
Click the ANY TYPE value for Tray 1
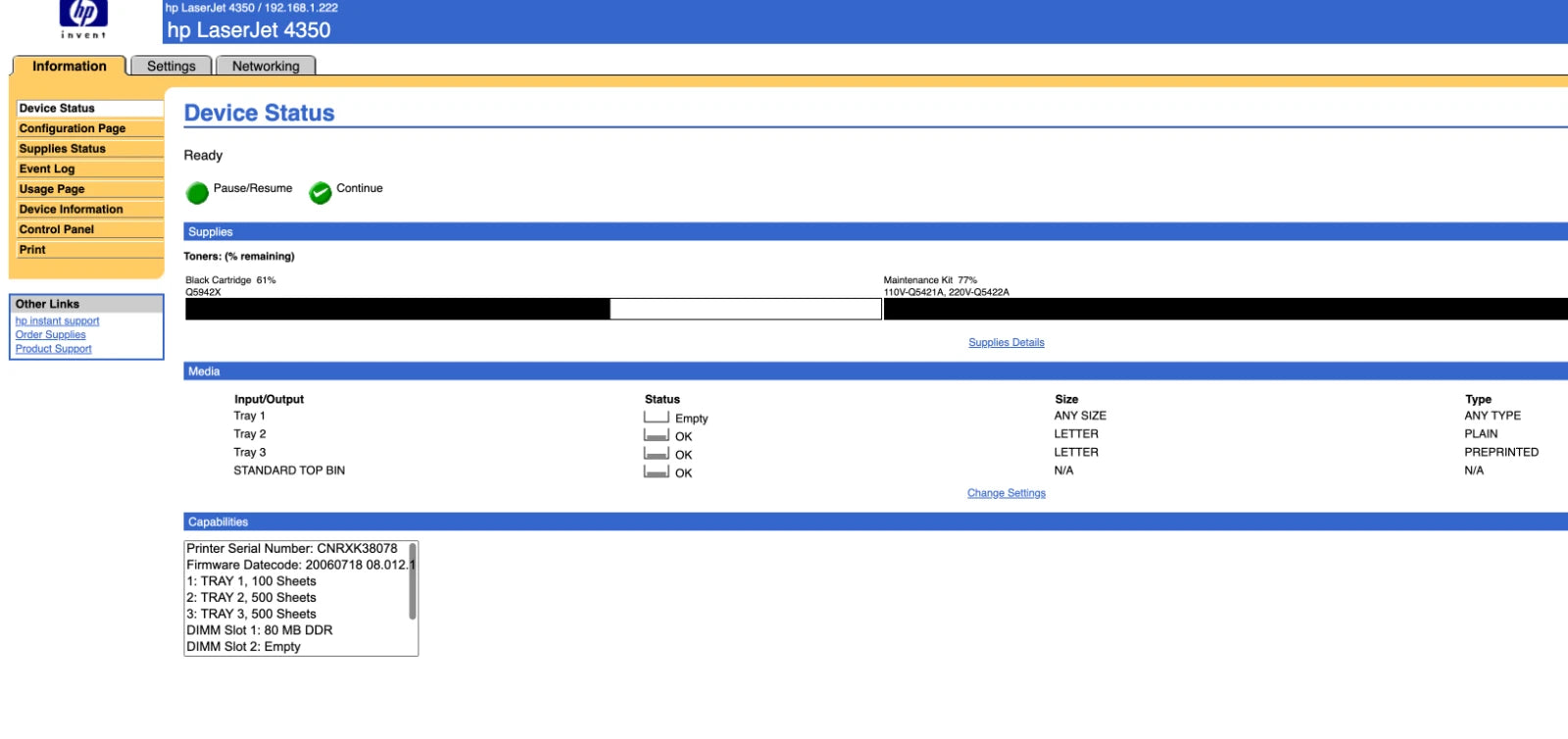pyautogui.click(x=1493, y=416)
